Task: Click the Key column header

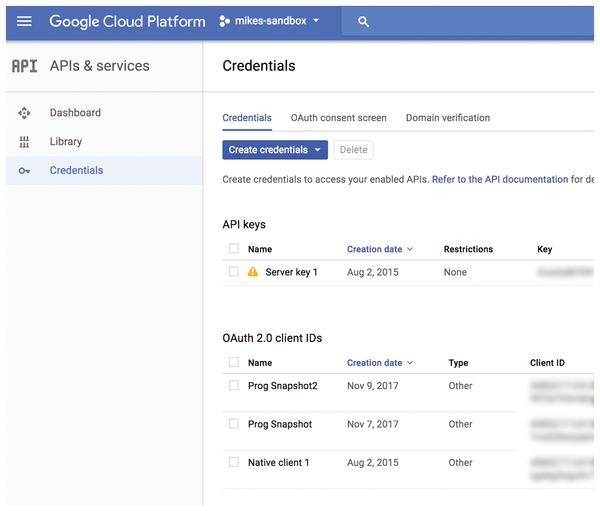Action: [x=545, y=250]
